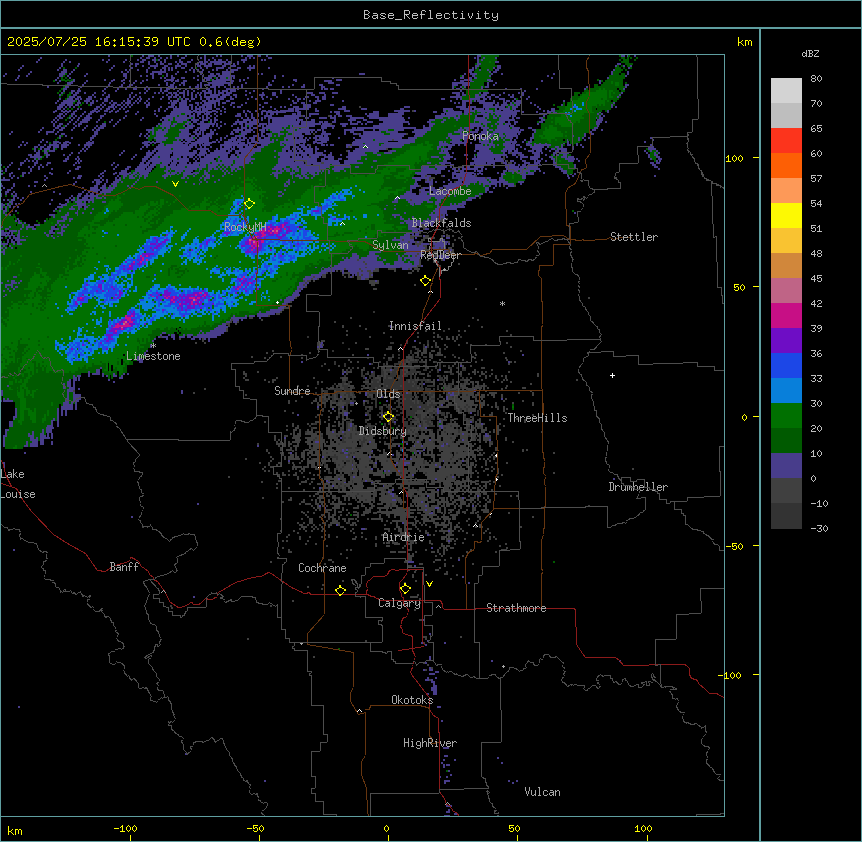Click the dark green 10-20 dBZ legend swatch
This screenshot has height=842, width=862.
[x=786, y=440]
